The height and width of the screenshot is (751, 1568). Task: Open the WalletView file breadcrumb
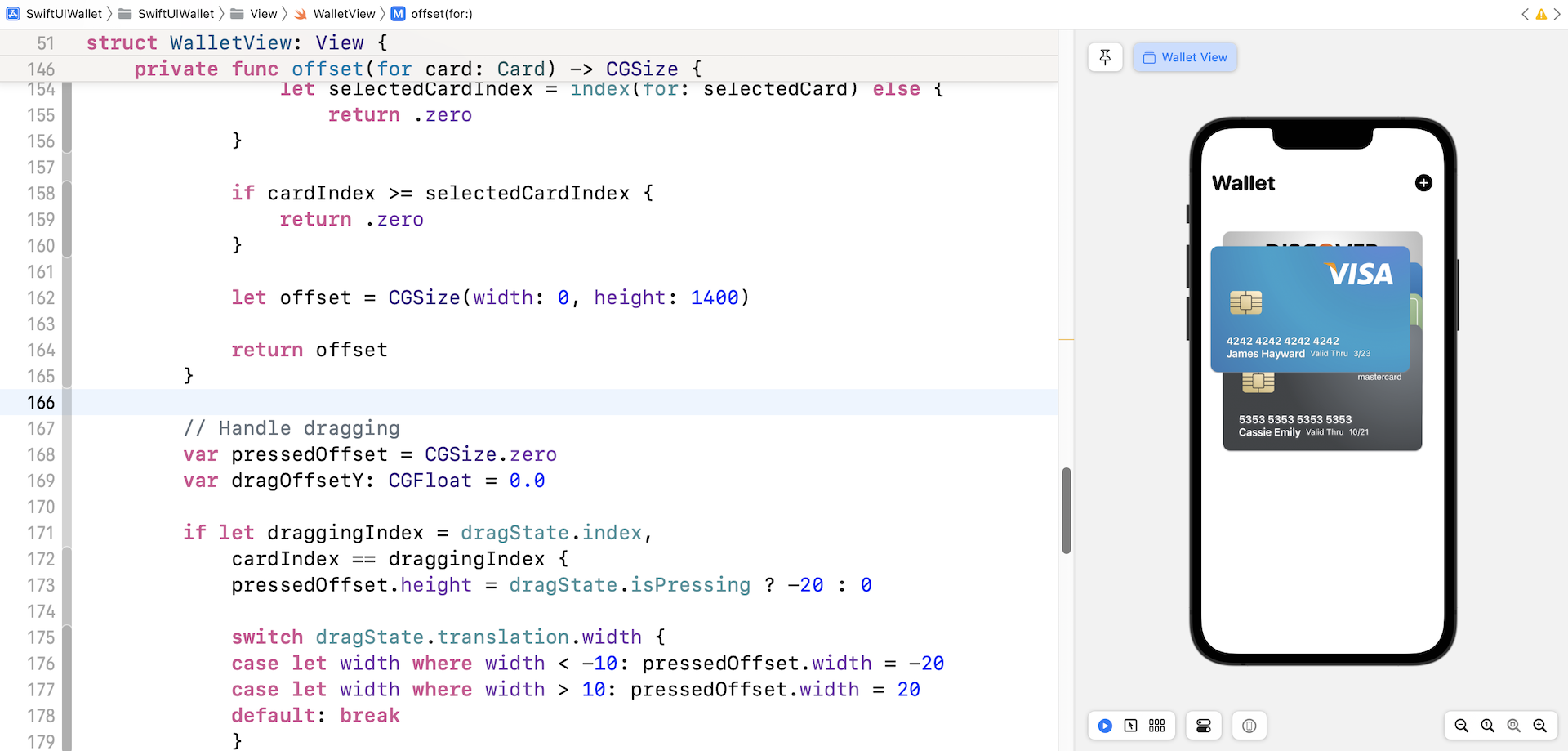tap(343, 14)
